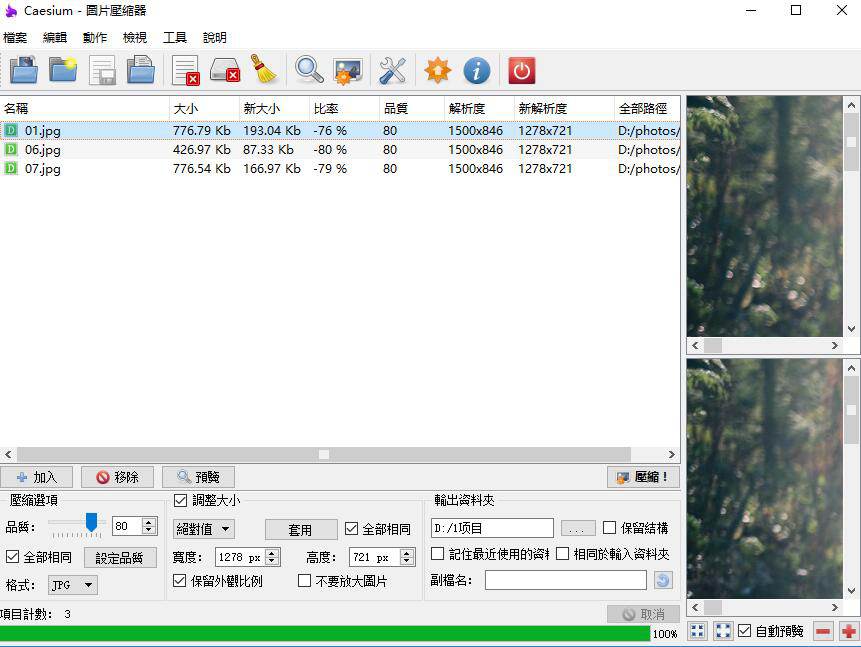The height and width of the screenshot is (647, 861).
Task: Click the Open List folder icon
Action: 141,70
